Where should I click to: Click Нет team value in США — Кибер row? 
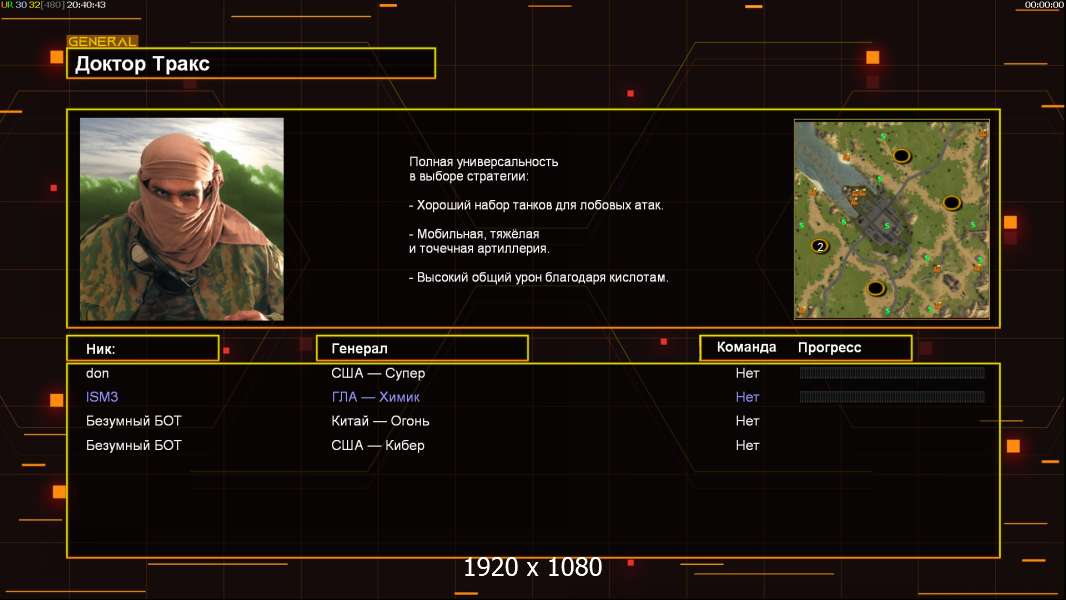(747, 445)
